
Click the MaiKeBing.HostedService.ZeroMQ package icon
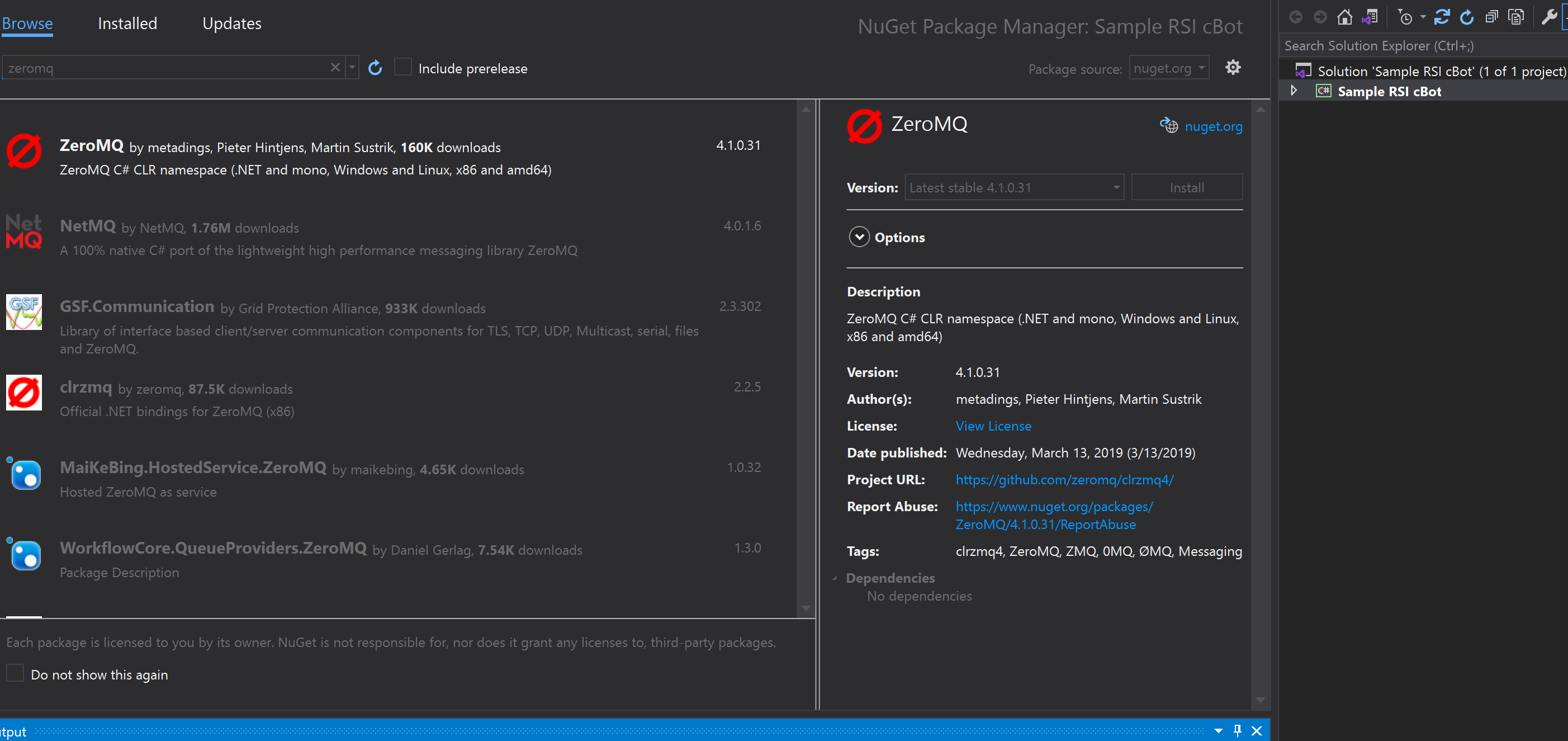coord(23,473)
